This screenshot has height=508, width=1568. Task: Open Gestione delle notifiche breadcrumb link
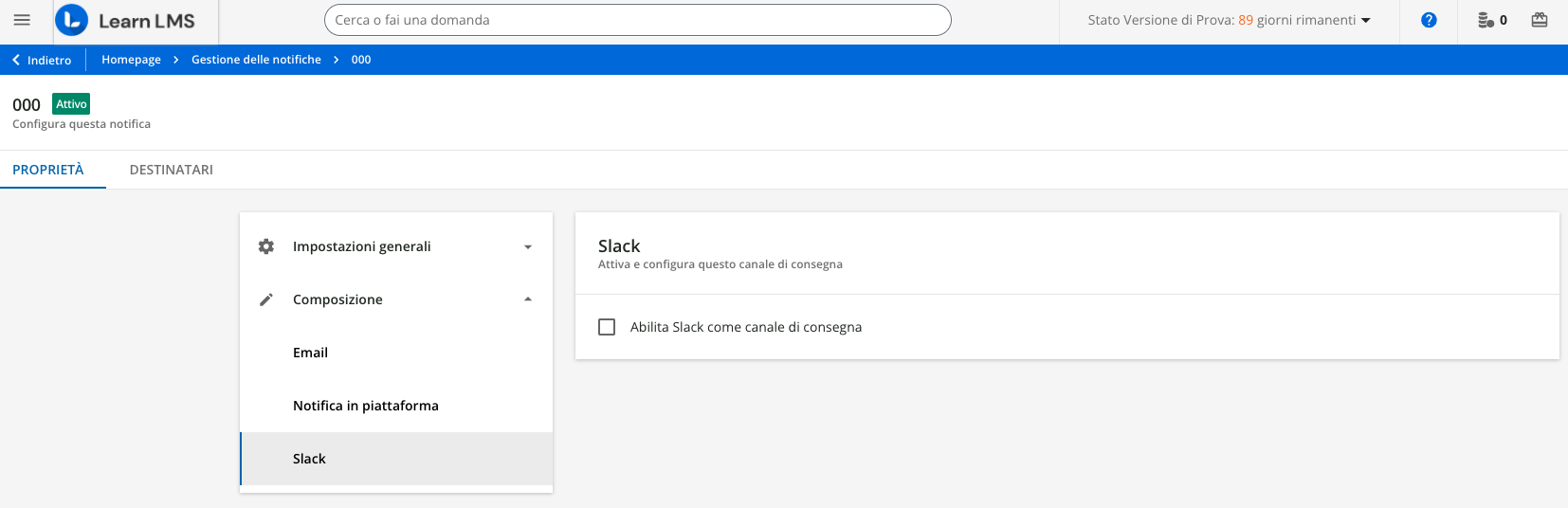click(x=256, y=60)
